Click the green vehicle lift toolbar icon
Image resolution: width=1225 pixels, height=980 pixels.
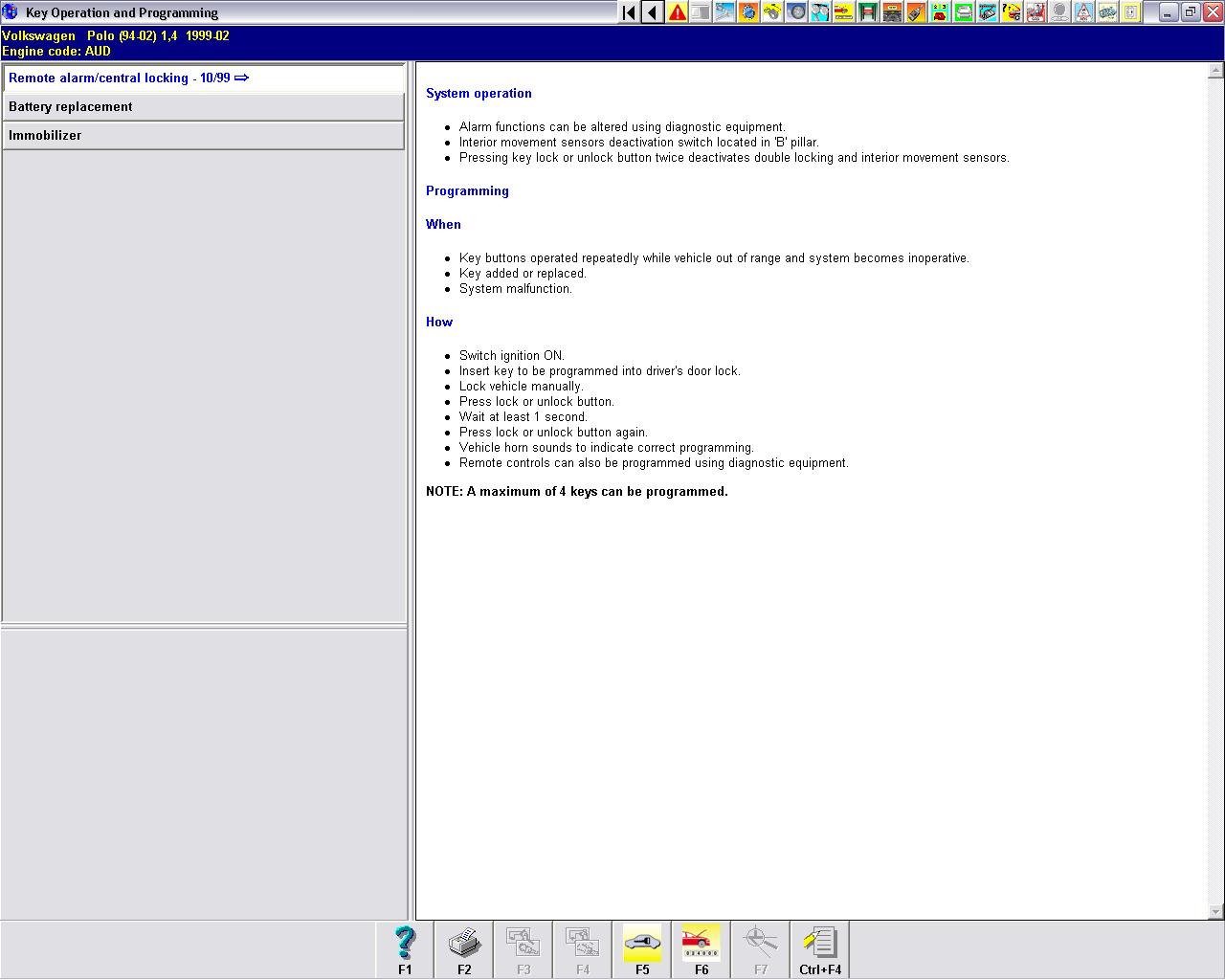click(868, 12)
